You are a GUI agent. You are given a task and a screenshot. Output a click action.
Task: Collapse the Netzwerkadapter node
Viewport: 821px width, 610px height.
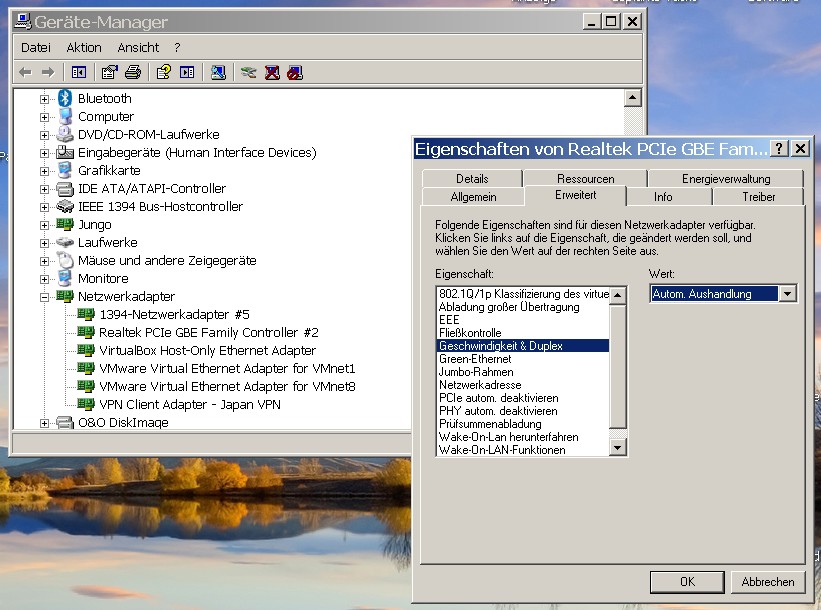pyautogui.click(x=45, y=297)
